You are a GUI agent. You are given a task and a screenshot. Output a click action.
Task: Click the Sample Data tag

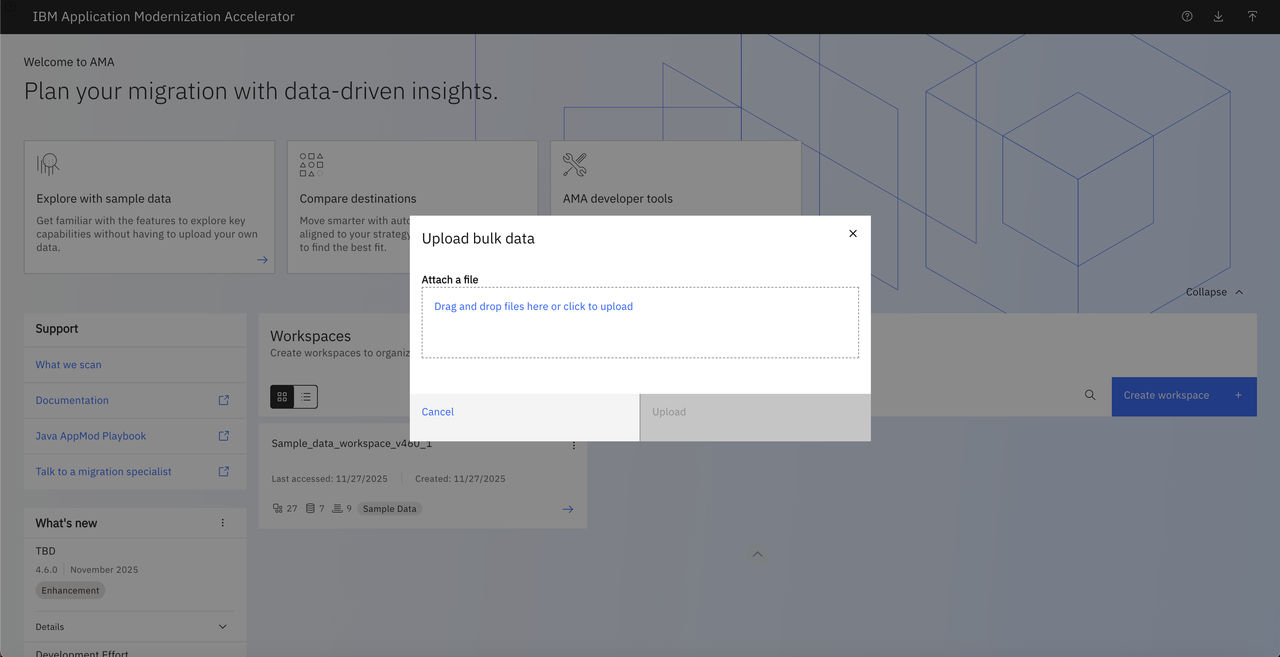390,509
